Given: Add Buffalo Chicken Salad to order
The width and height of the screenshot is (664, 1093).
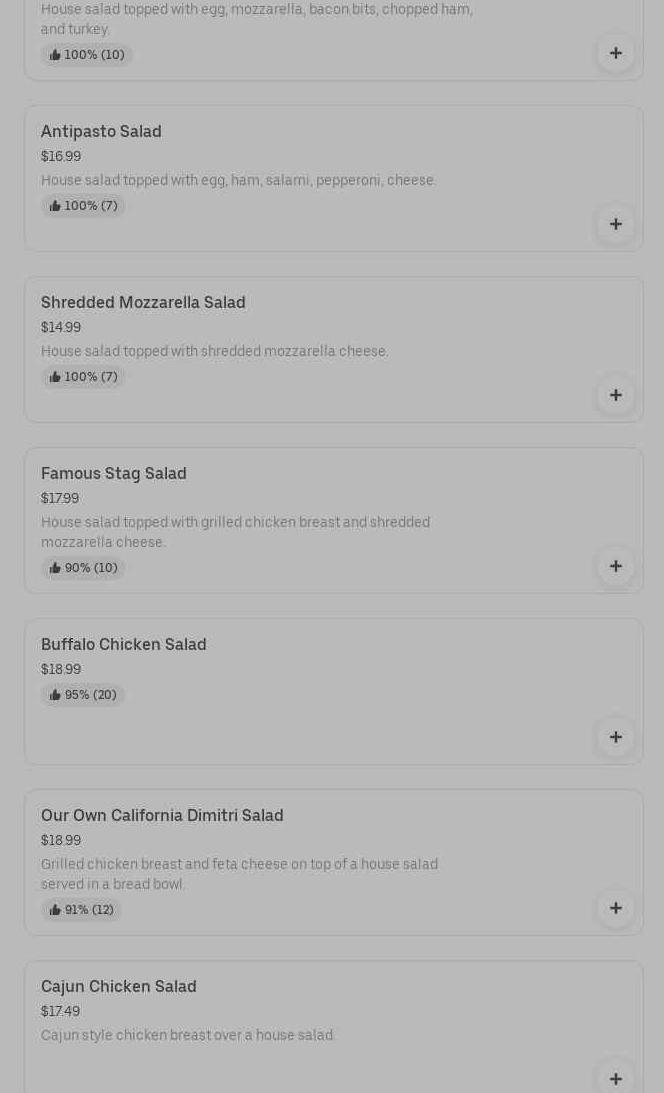Looking at the screenshot, I should click(615, 737).
